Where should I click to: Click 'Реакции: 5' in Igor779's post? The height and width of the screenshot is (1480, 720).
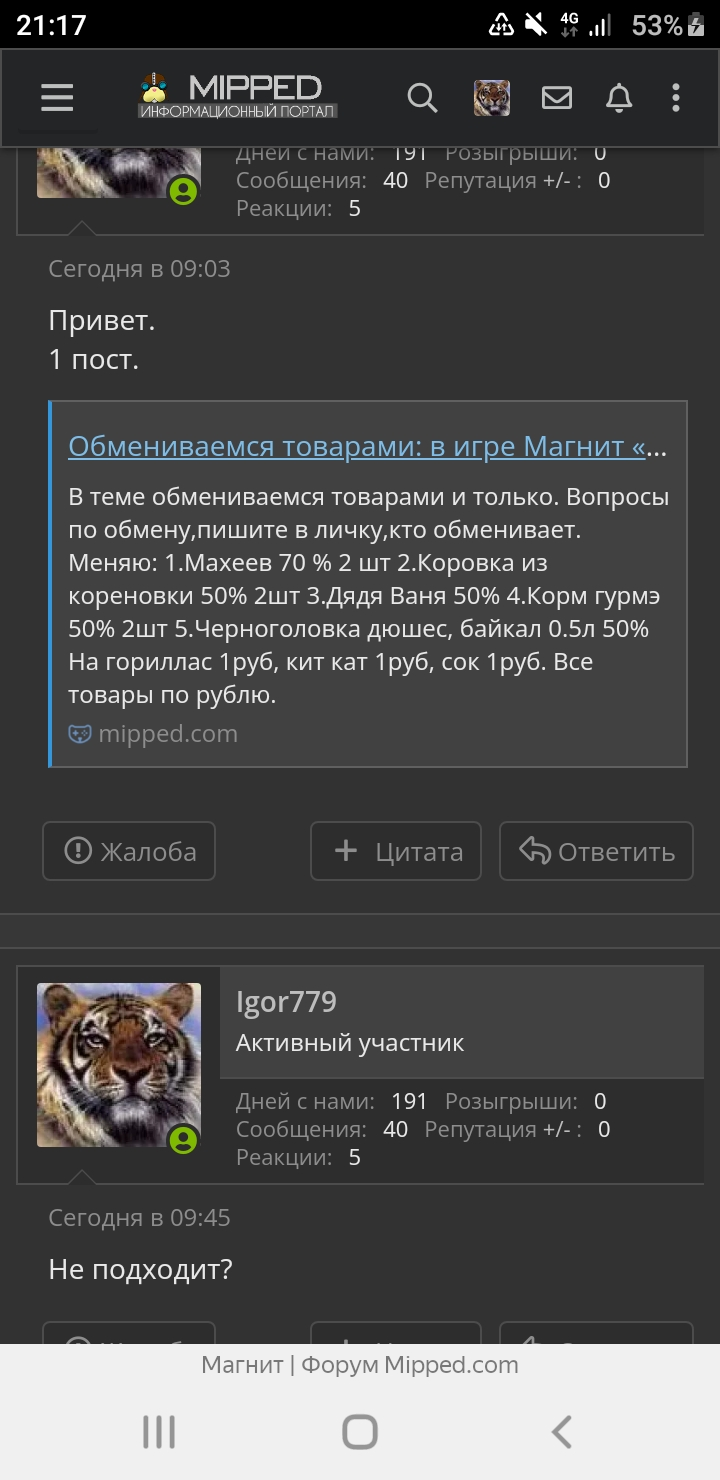(x=298, y=1157)
